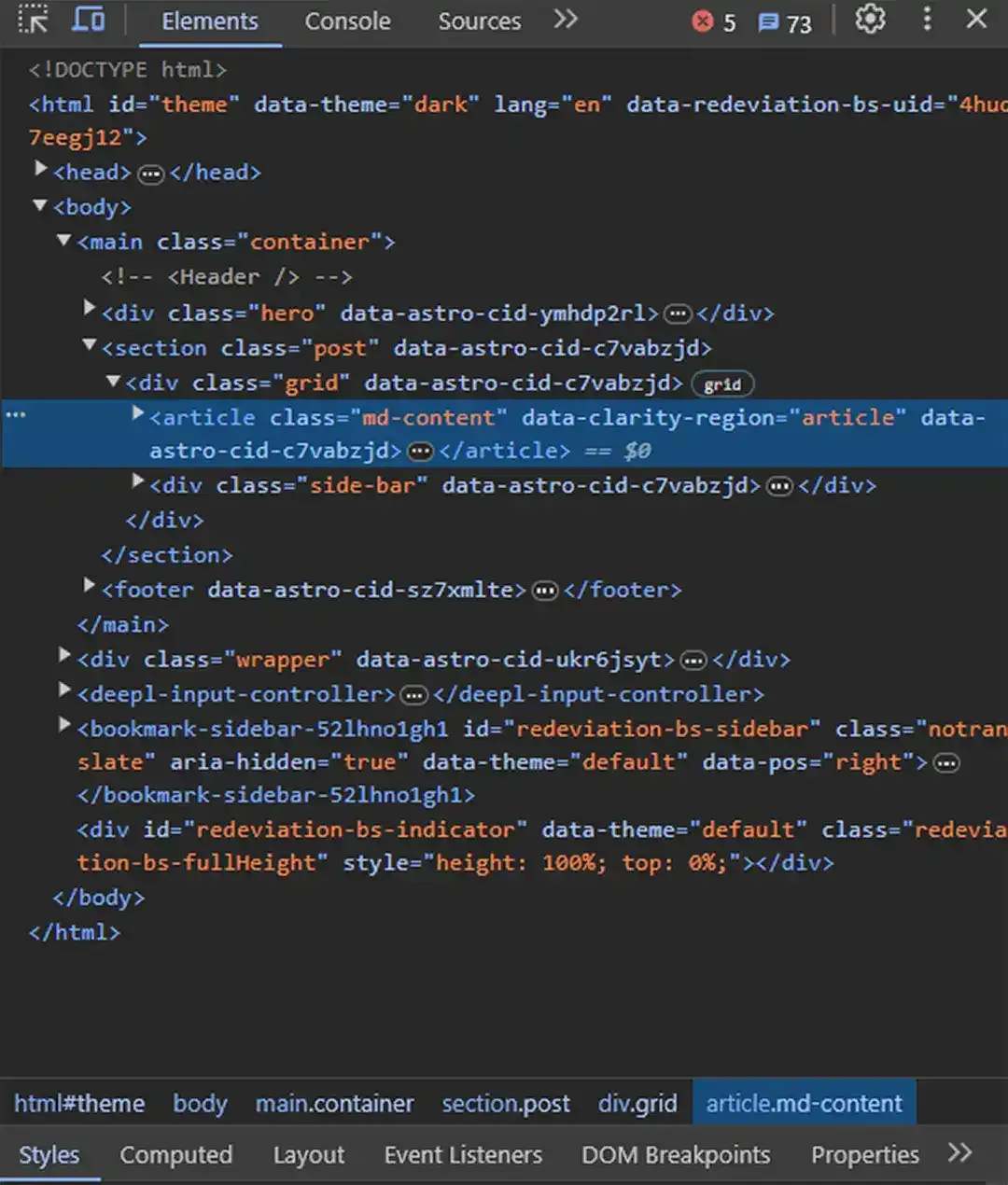Image resolution: width=1008 pixels, height=1185 pixels.
Task: Expand the deepl-input-controller node
Action: pyautogui.click(x=64, y=691)
